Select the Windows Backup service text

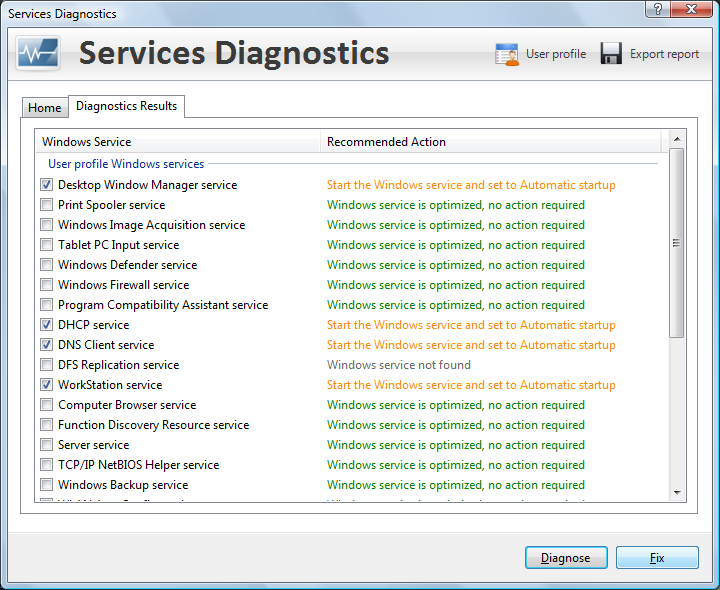[x=123, y=485]
